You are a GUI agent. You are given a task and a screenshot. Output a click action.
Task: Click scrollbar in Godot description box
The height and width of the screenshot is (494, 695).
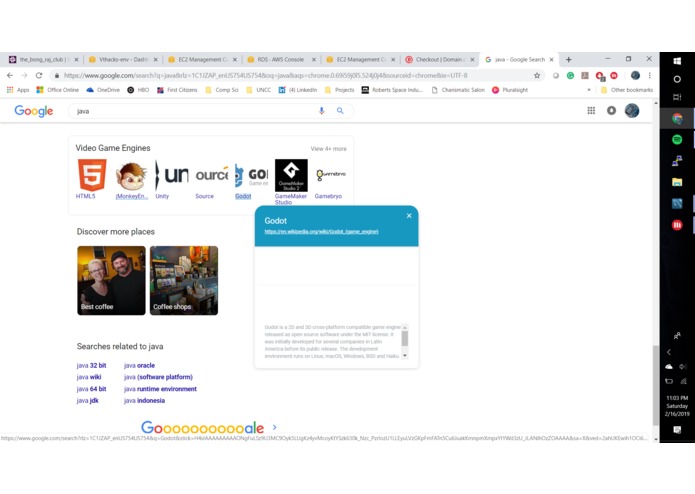click(405, 339)
